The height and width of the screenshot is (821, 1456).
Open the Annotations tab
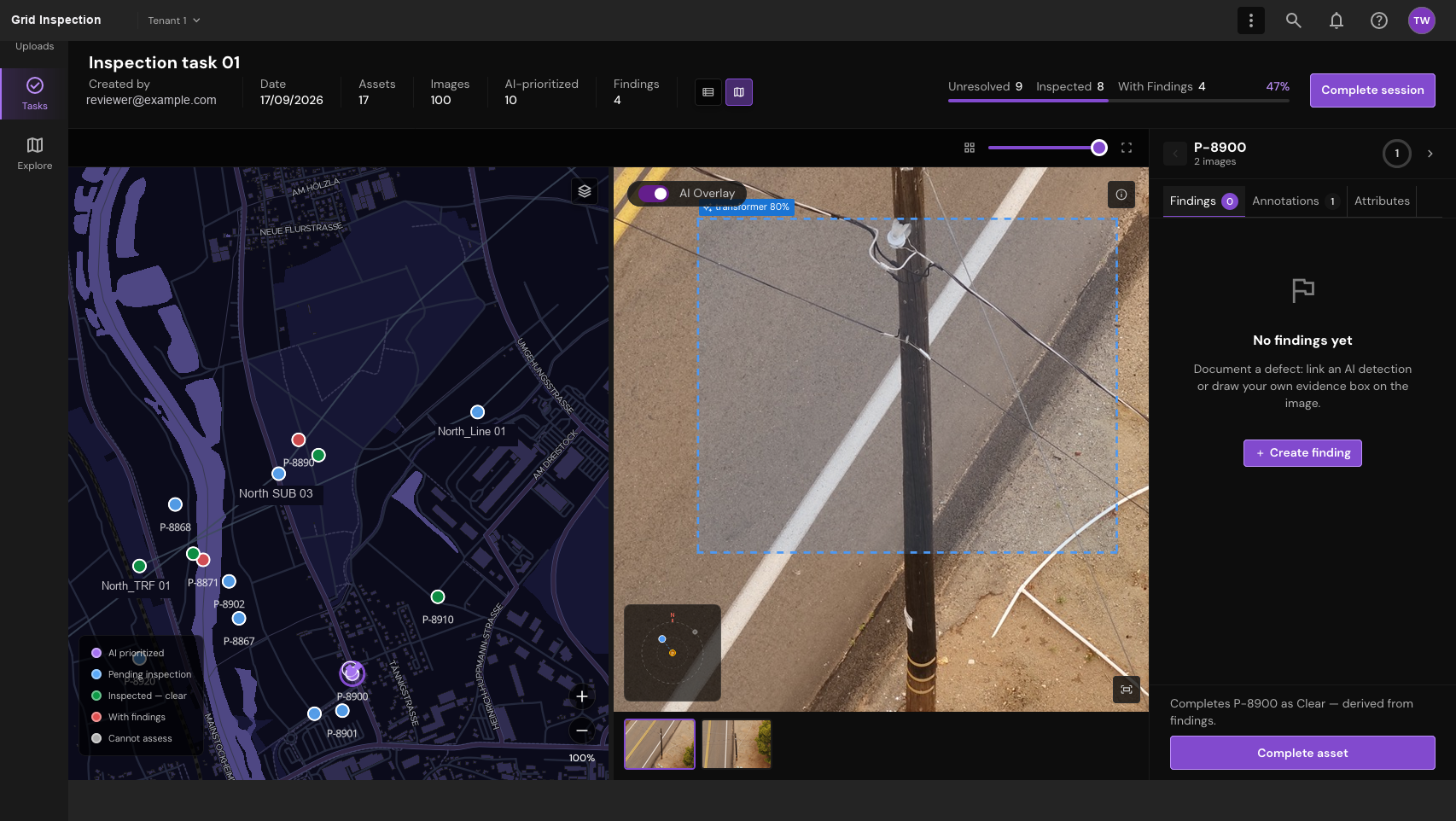(1295, 201)
